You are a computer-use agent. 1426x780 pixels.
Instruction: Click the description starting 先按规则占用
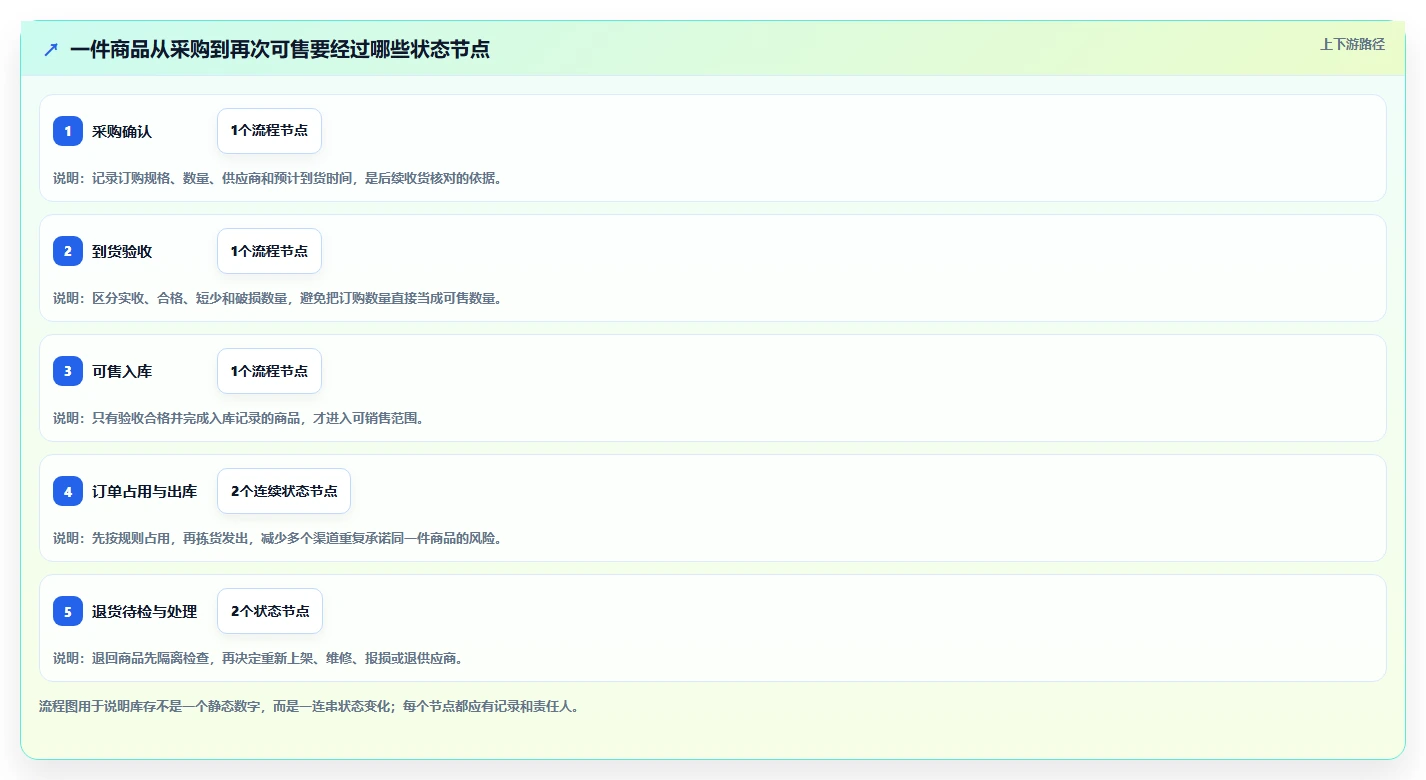[277, 538]
